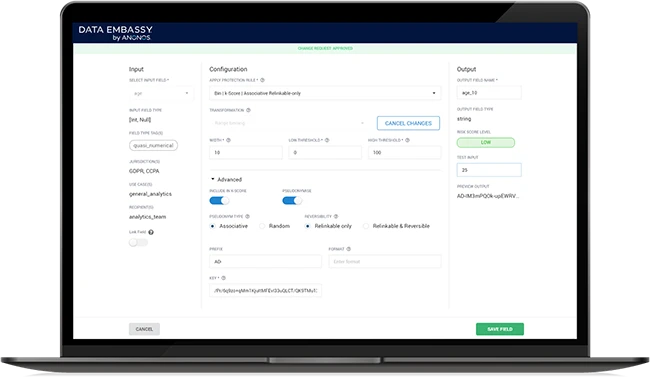Collapse the Advanced section
Image resolution: width=650 pixels, height=377 pixels.
tap(226, 180)
